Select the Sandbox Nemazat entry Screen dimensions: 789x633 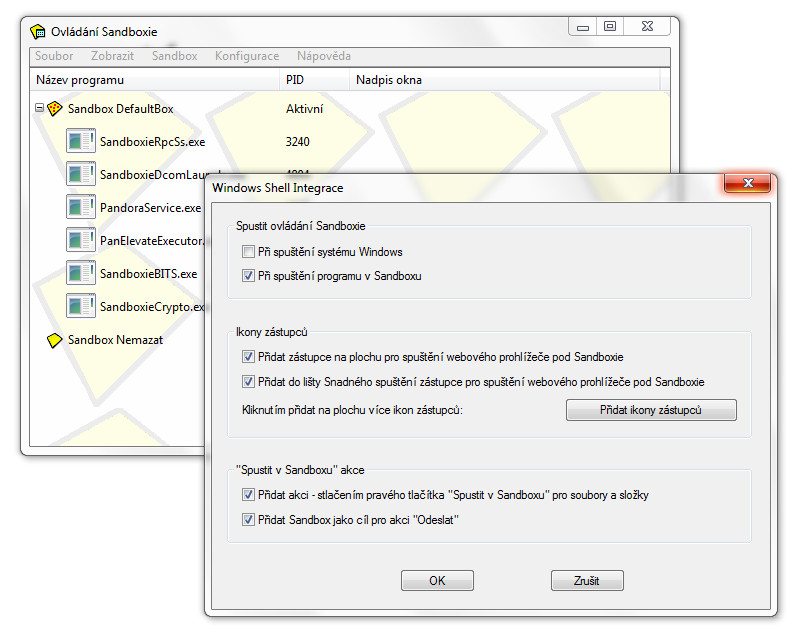click(x=115, y=340)
